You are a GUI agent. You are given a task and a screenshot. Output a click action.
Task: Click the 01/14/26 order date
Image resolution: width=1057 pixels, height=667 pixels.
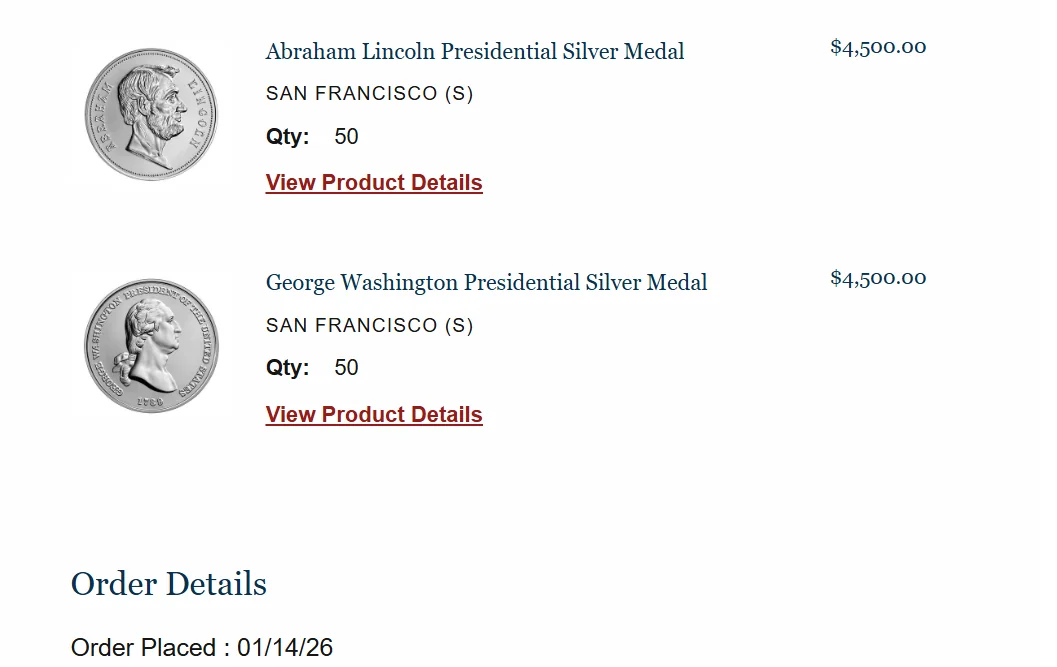tap(285, 648)
